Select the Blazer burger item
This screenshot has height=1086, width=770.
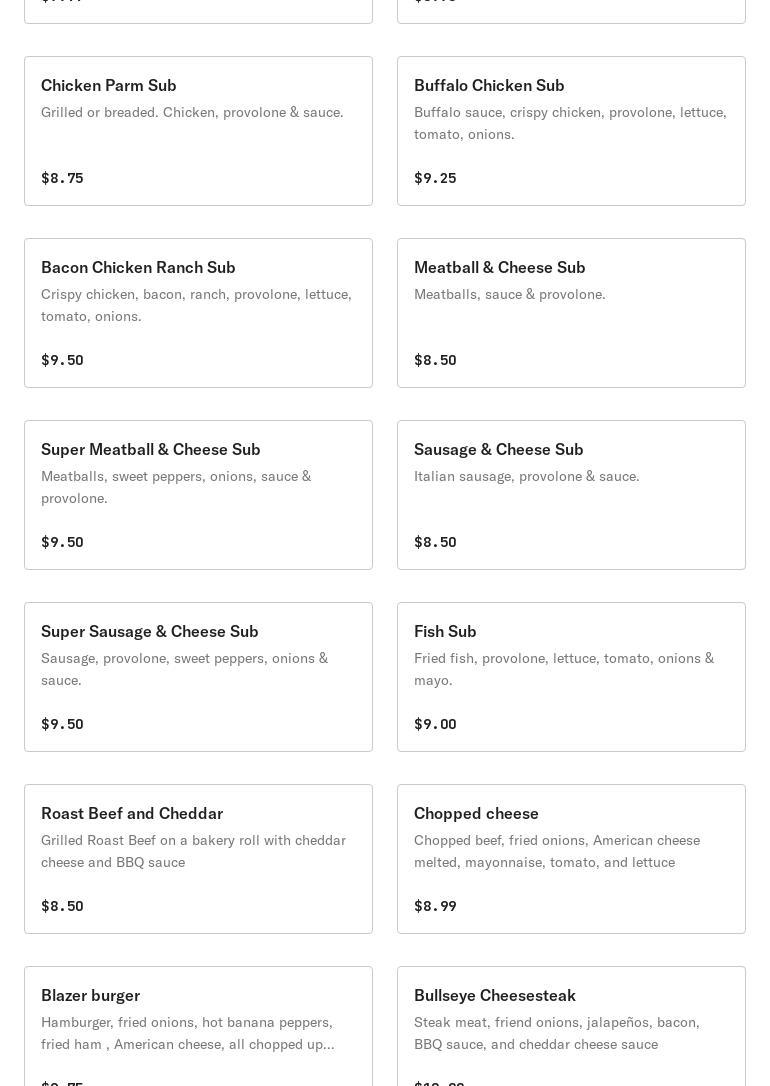[198, 1026]
